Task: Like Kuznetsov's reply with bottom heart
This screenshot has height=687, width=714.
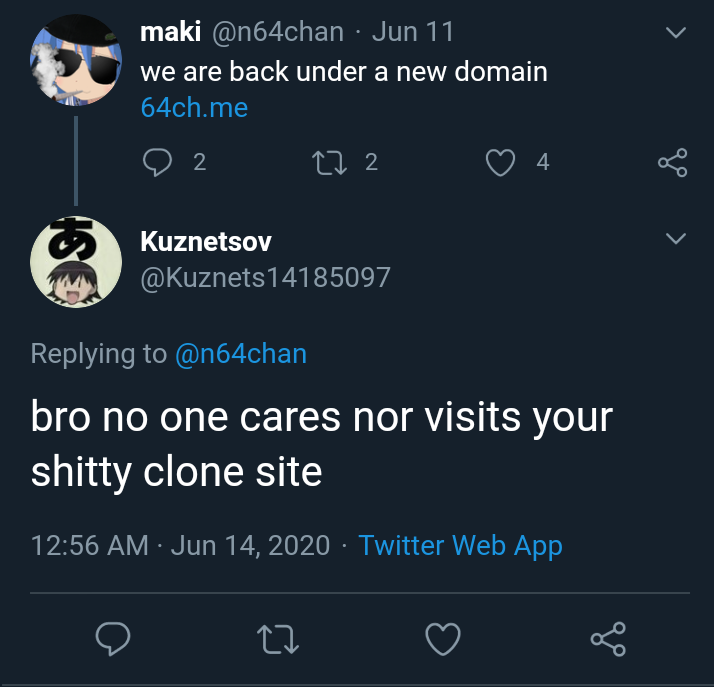Action: tap(443, 638)
